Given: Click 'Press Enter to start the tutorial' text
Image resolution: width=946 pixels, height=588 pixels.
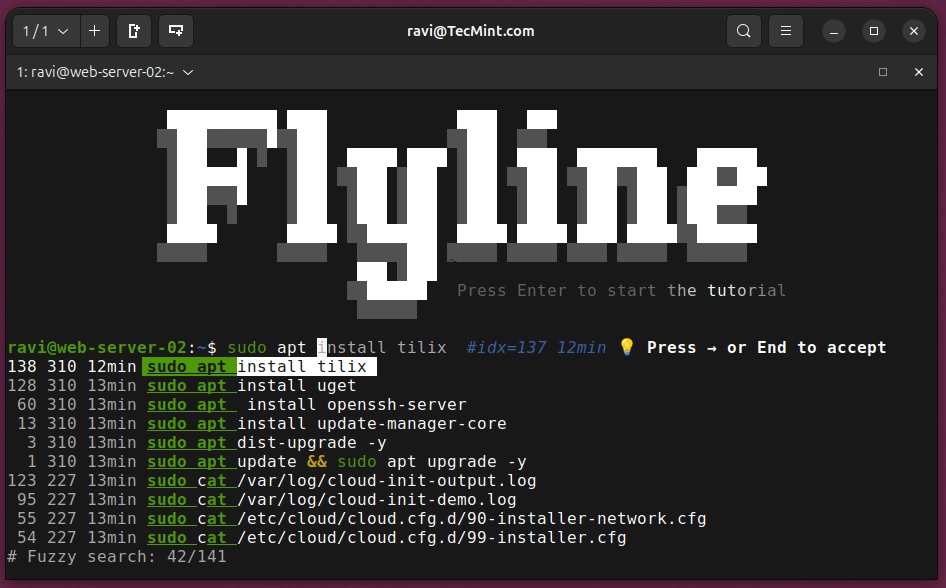Looking at the screenshot, I should click(621, 291).
